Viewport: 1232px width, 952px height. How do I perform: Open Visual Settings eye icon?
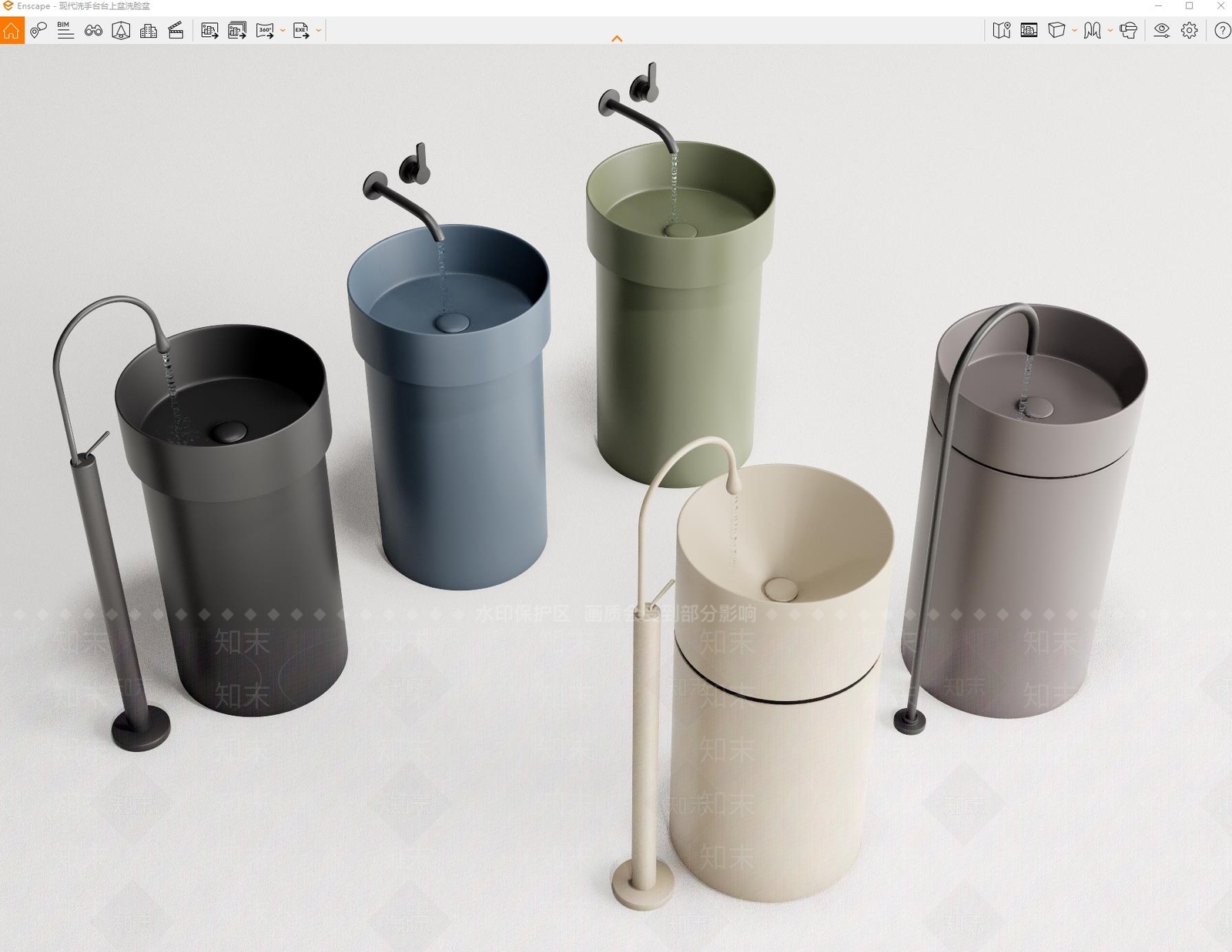(1162, 31)
